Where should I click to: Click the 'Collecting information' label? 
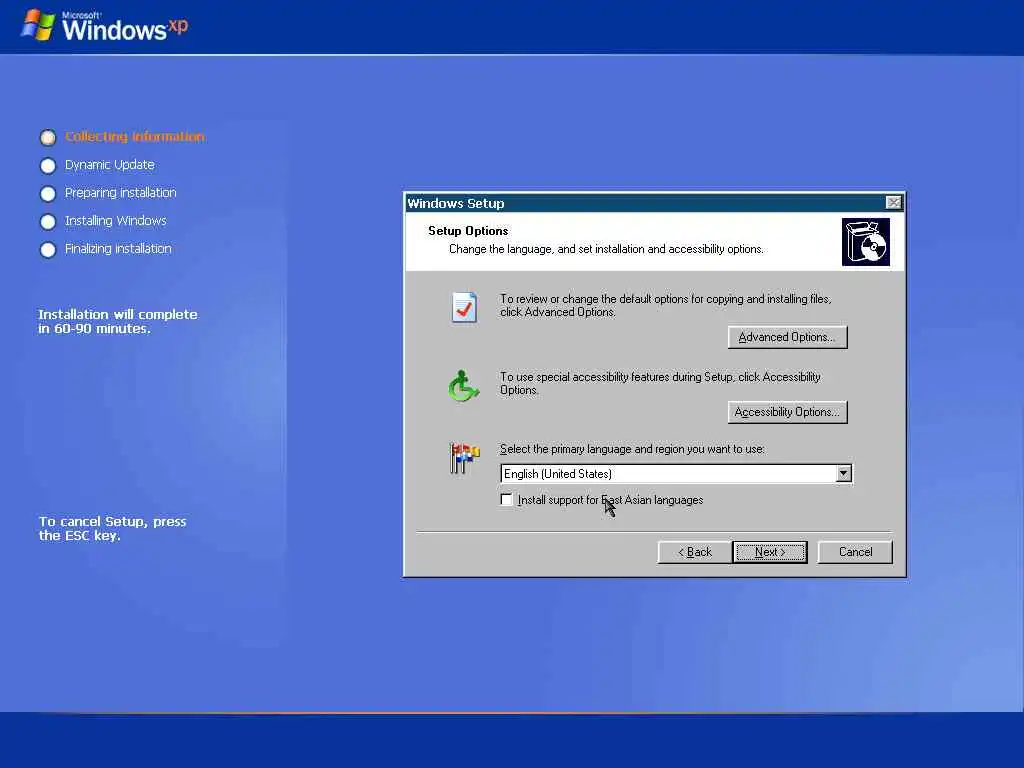(x=135, y=136)
